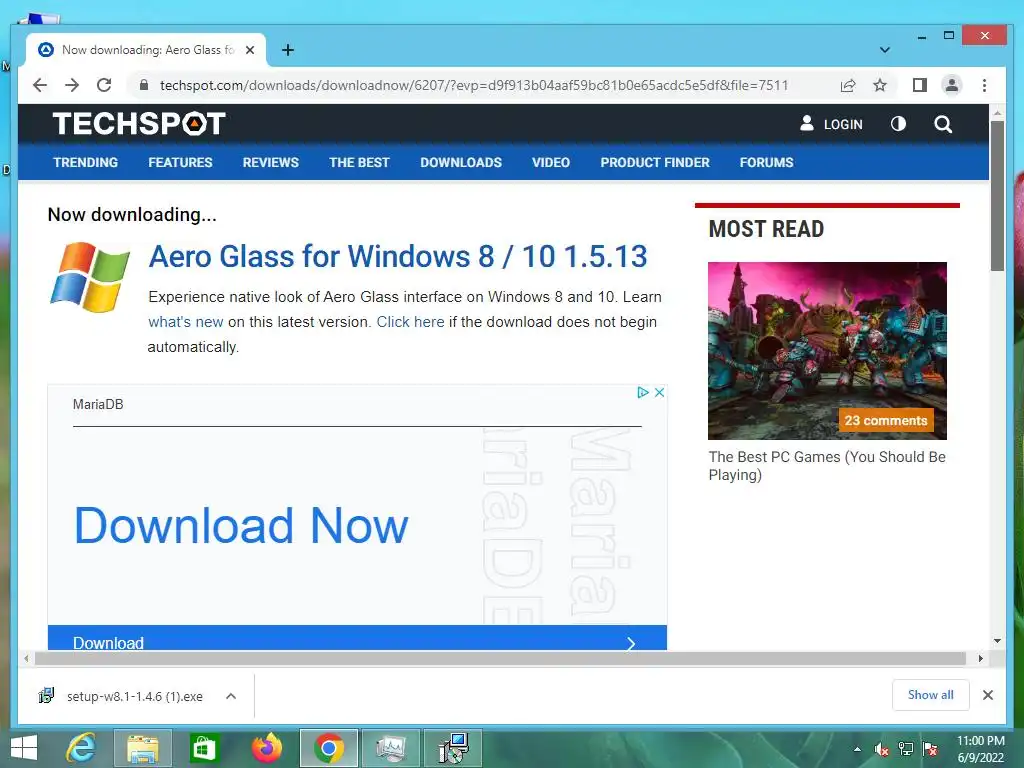Click the address bar URL
The height and width of the screenshot is (768, 1024).
click(x=474, y=85)
